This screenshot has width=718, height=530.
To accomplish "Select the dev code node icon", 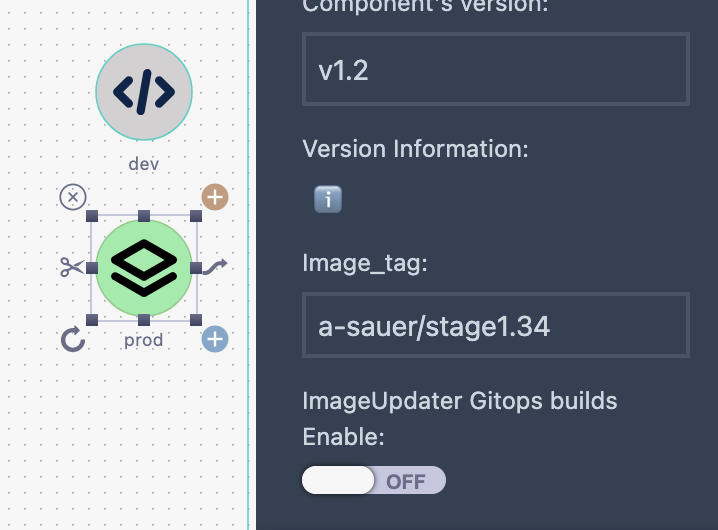I will click(x=144, y=92).
